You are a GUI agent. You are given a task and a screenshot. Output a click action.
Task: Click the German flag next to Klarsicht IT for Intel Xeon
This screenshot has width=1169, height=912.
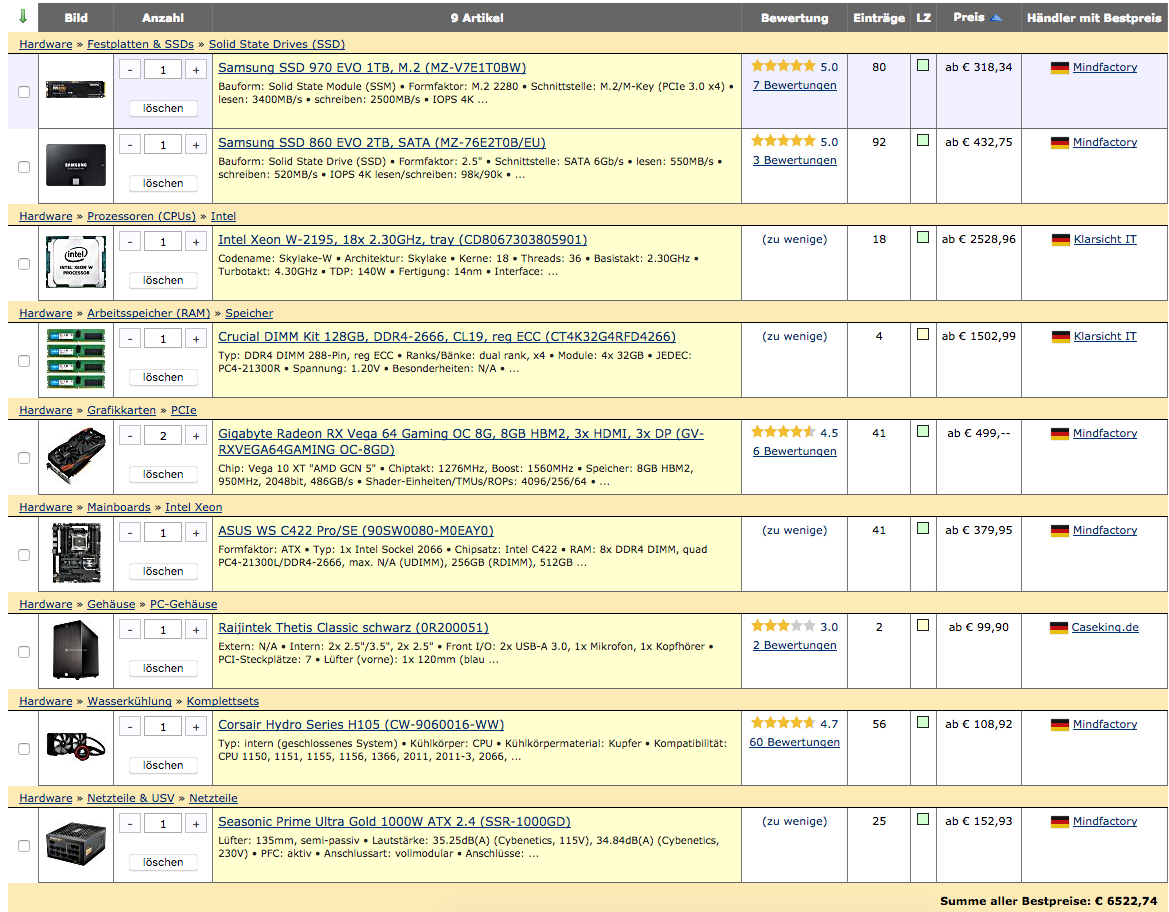(x=1060, y=240)
